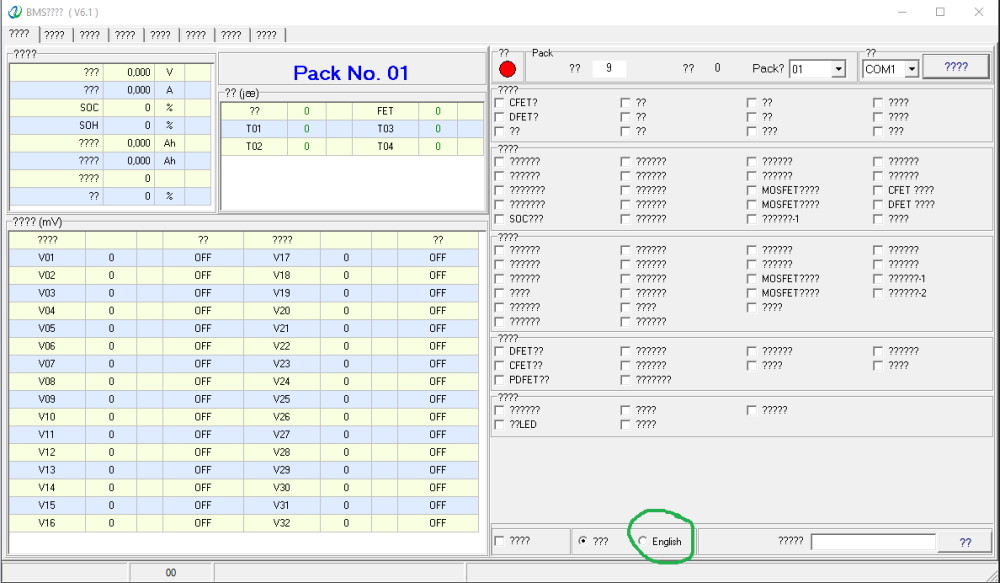Select the V12 cell label
Screen dimensions: 1000x583
[47, 452]
